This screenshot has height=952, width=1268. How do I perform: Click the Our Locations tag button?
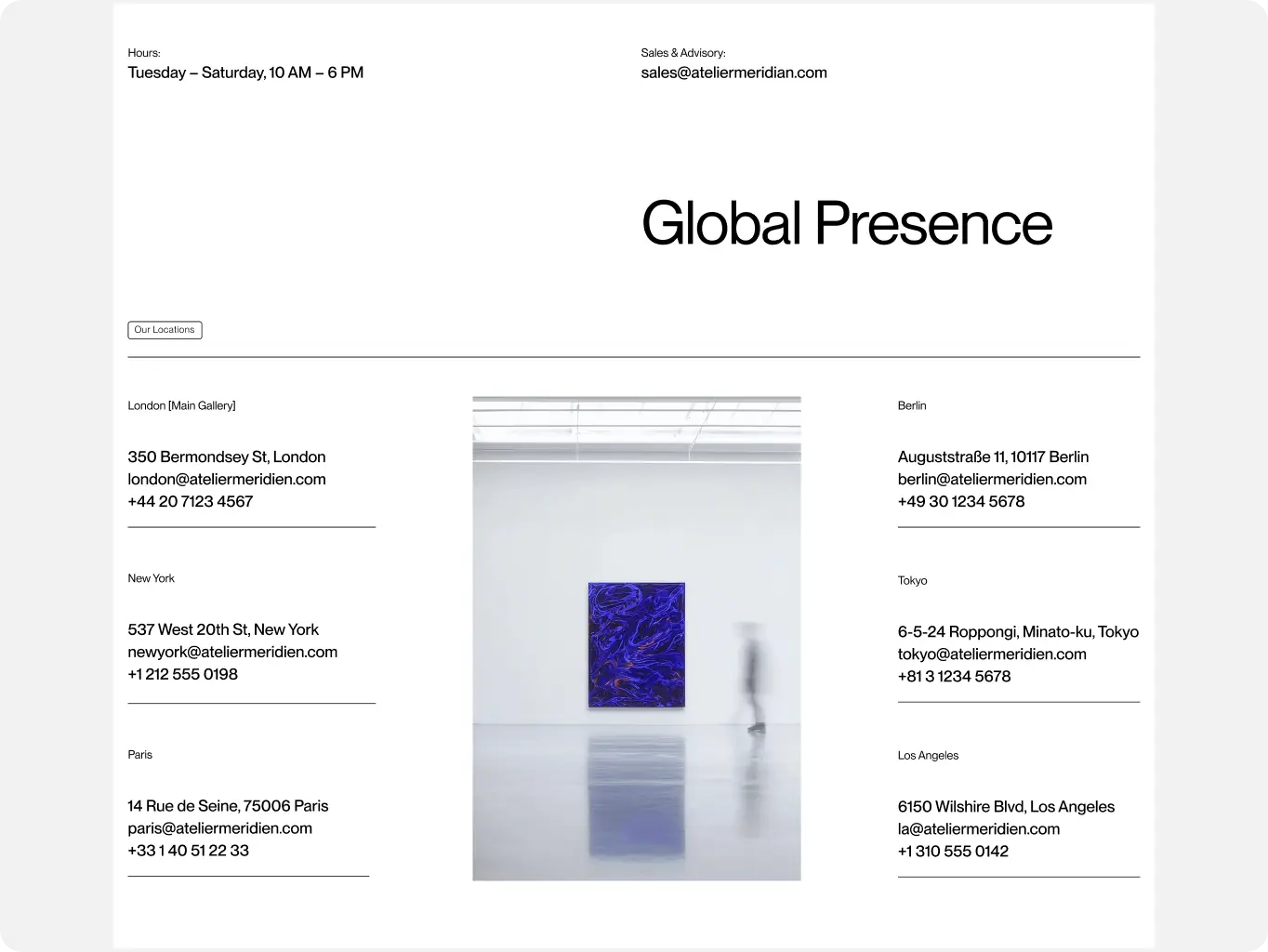[x=165, y=330]
